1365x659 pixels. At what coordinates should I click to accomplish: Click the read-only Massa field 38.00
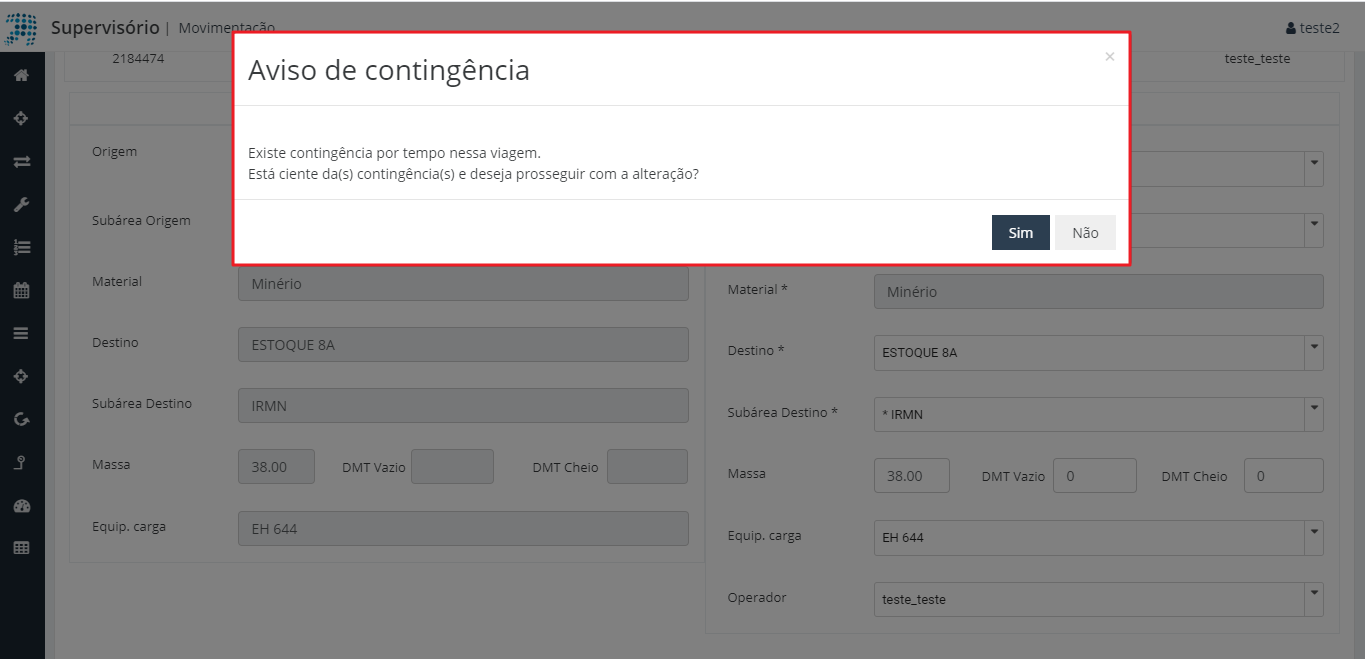(276, 467)
